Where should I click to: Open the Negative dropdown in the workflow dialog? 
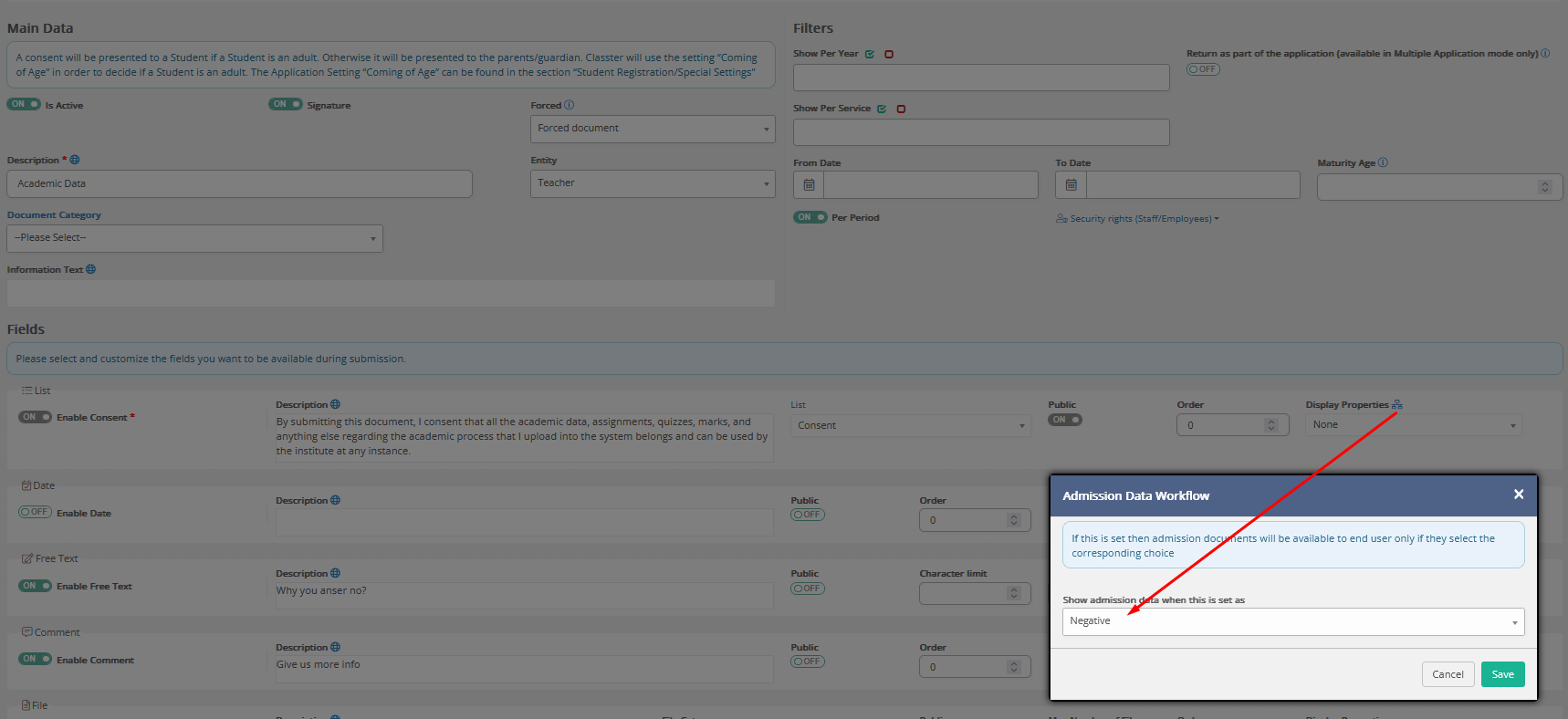pyautogui.click(x=1292, y=621)
